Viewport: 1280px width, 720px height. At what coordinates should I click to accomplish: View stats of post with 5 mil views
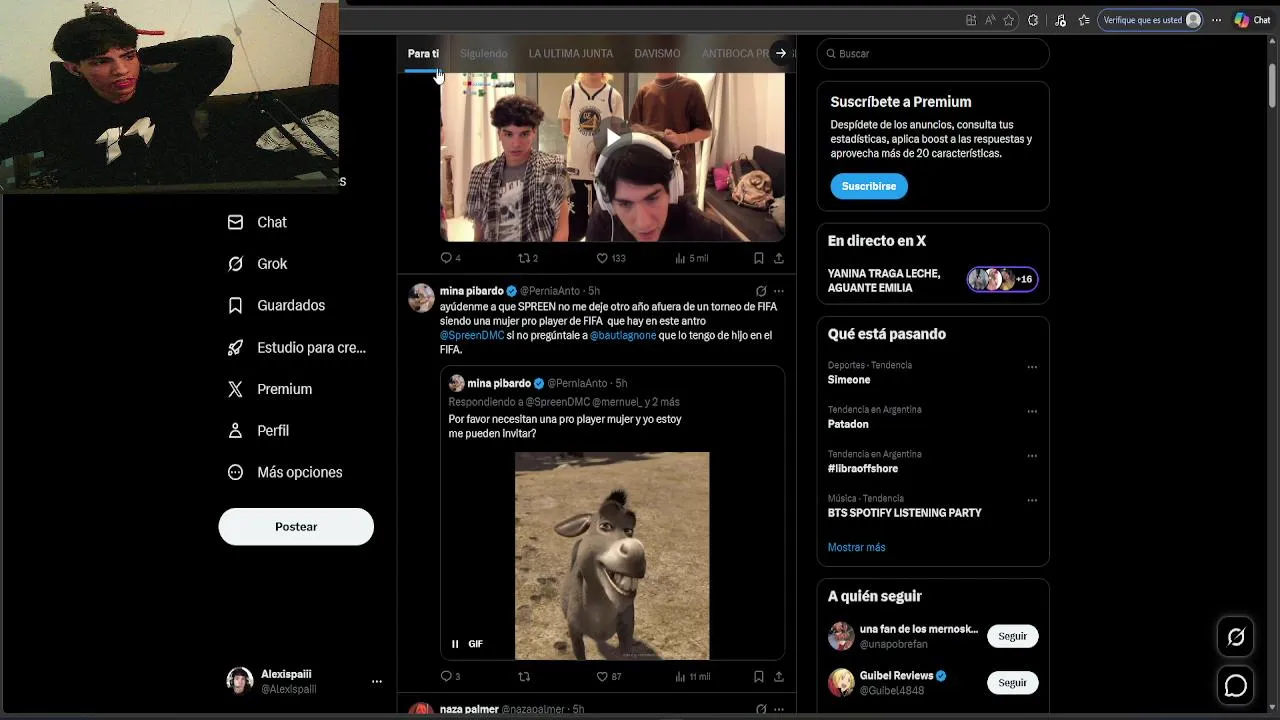pyautogui.click(x=691, y=258)
